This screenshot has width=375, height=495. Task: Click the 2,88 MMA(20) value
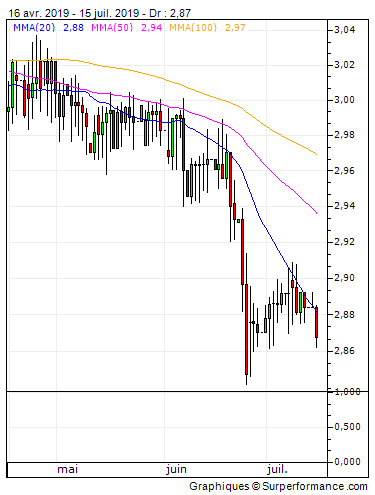[73, 27]
